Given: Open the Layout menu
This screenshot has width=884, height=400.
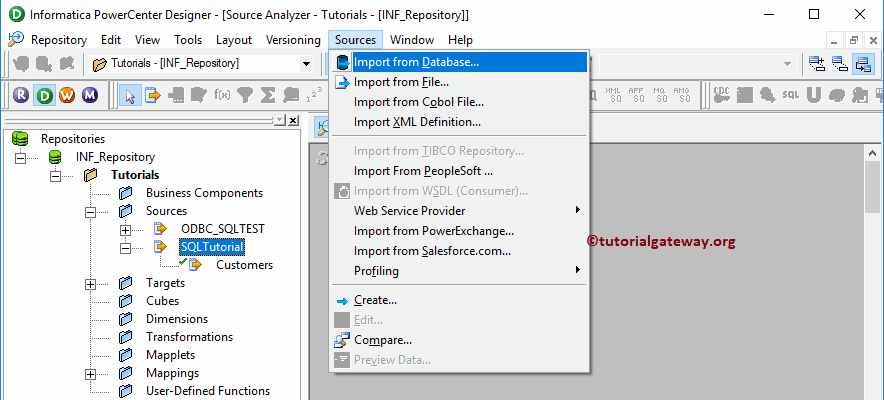Looking at the screenshot, I should point(234,40).
